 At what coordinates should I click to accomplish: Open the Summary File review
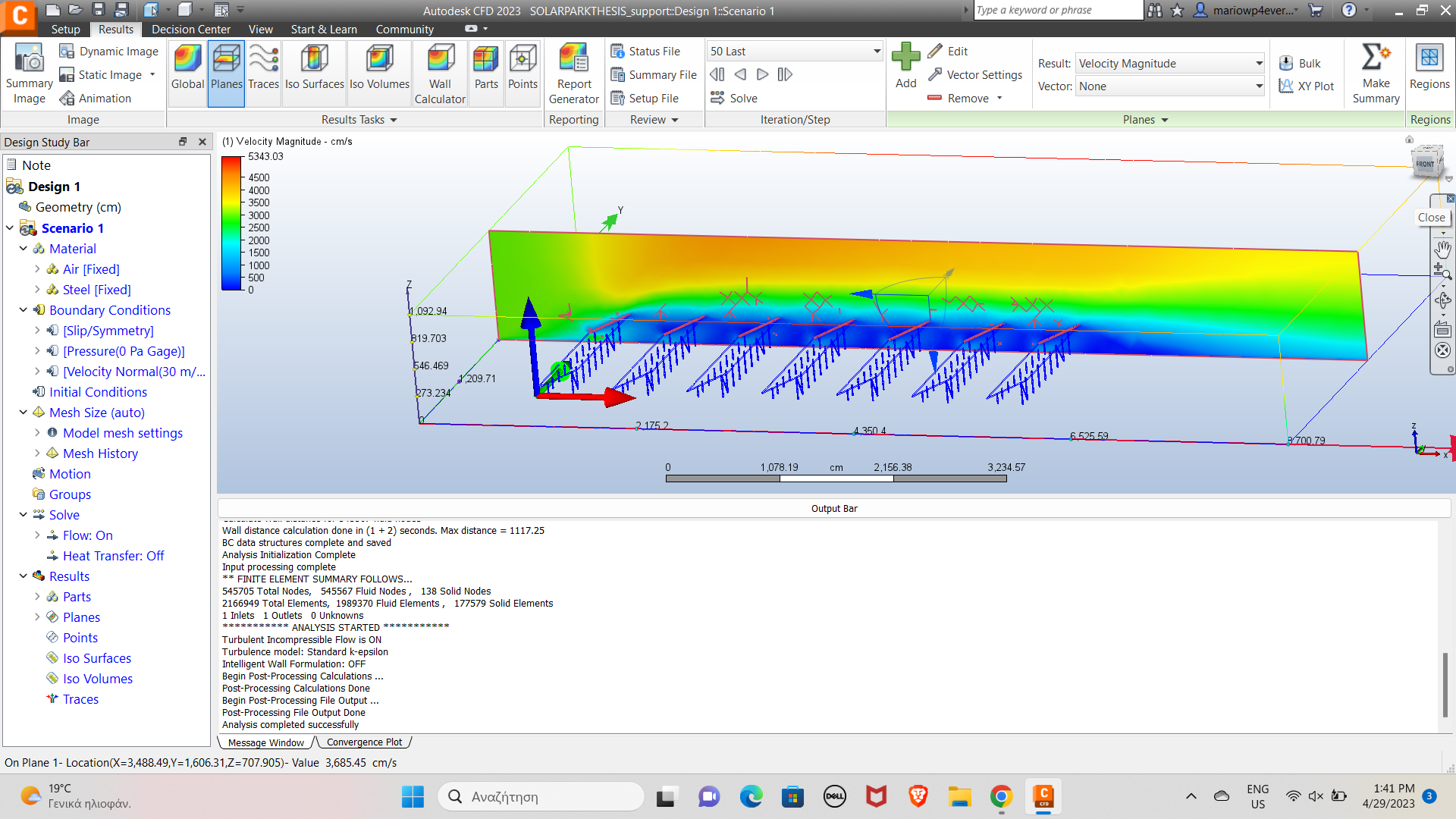click(654, 74)
